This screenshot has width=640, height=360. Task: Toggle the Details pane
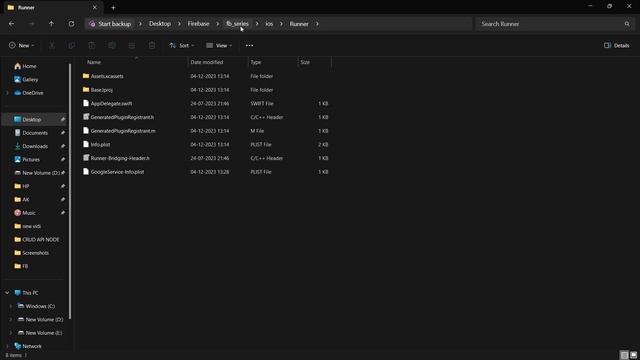point(617,45)
